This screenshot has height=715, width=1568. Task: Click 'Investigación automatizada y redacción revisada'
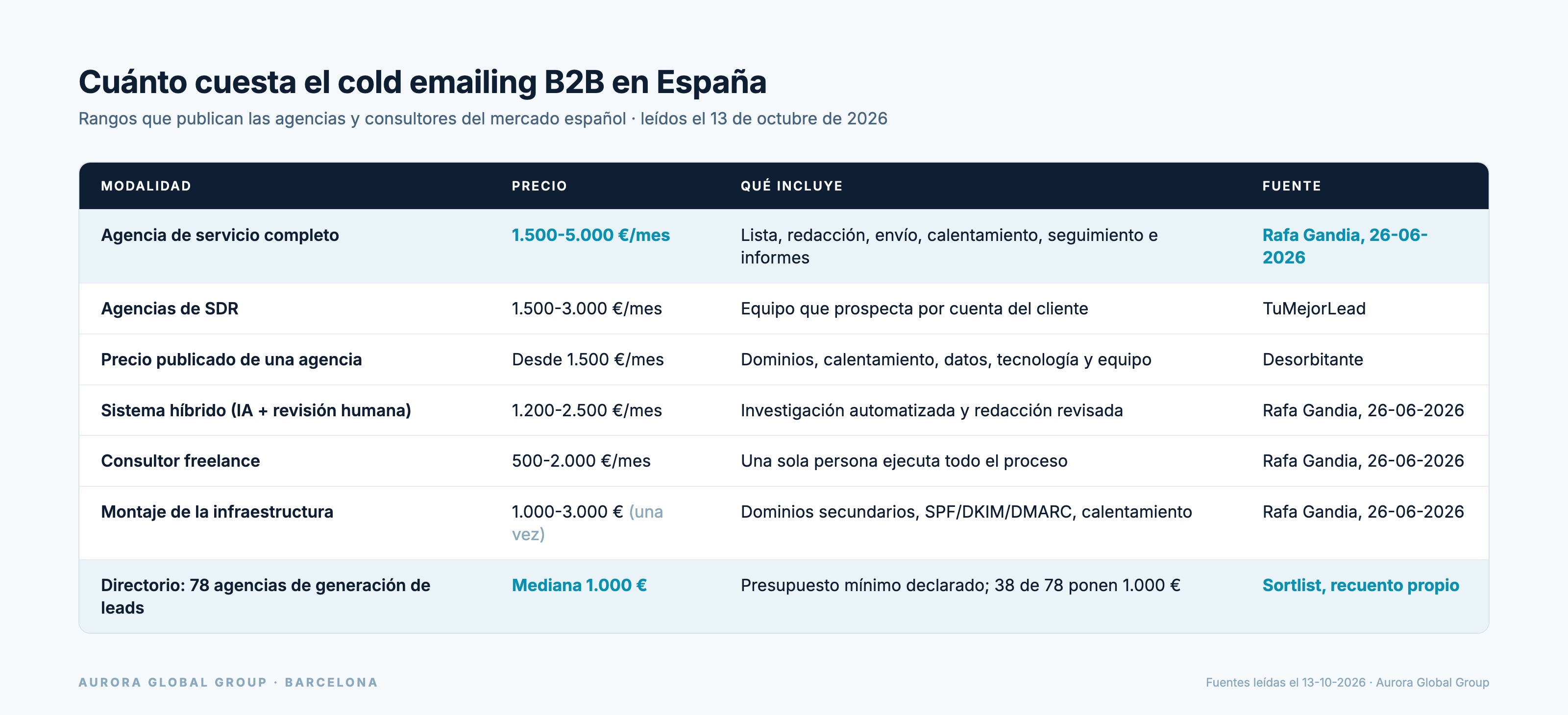click(931, 411)
